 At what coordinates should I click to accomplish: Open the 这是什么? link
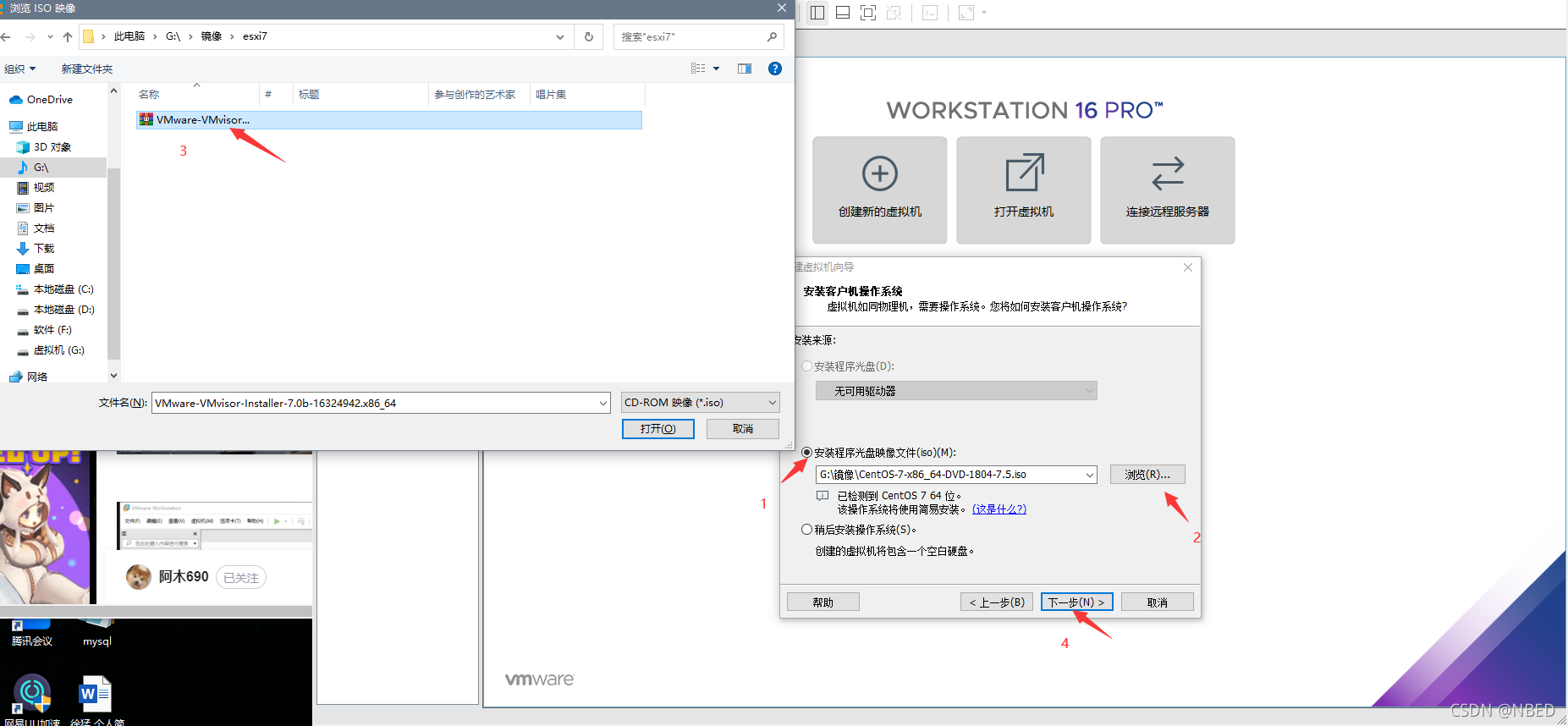[999, 509]
